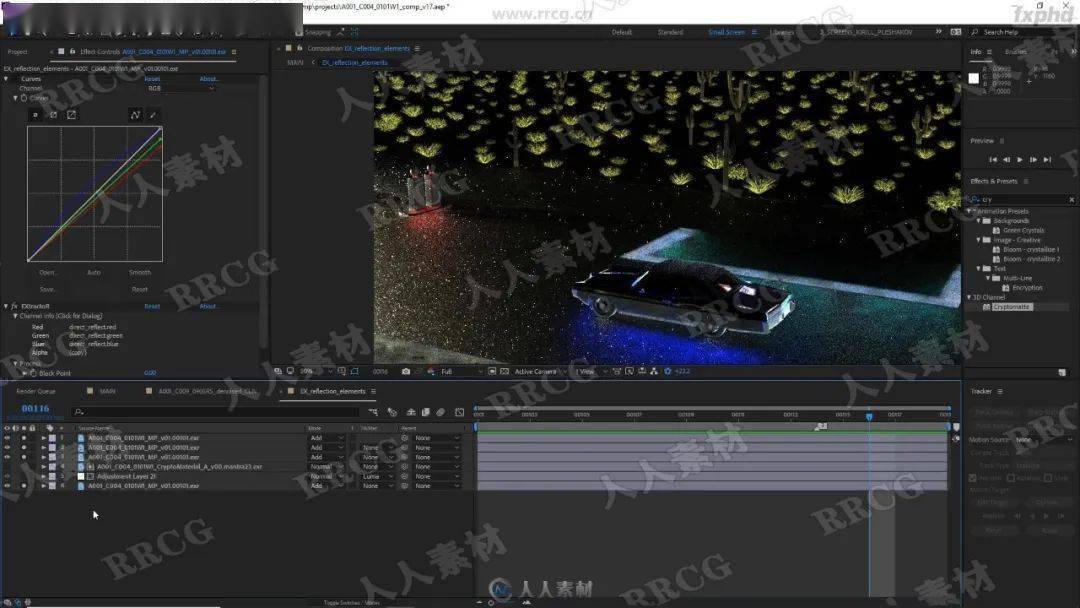This screenshot has width=1080, height=608.
Task: Open the Curves Channel RGB dropdown
Action: (x=180, y=88)
